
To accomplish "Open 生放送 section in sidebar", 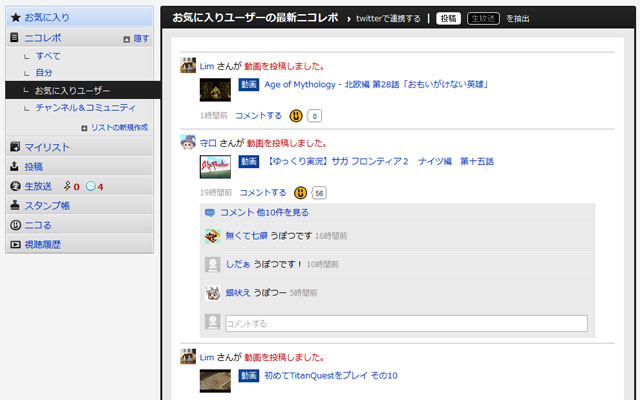I will (x=38, y=186).
